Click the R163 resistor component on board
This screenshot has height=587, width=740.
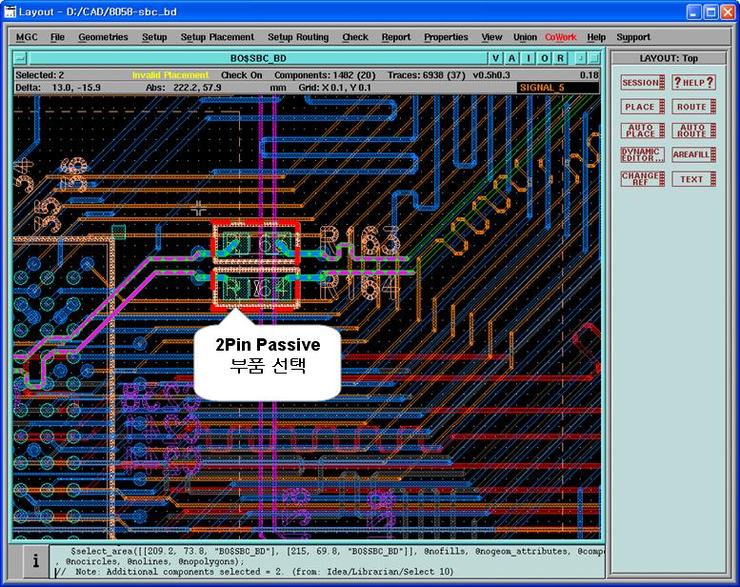[256, 241]
